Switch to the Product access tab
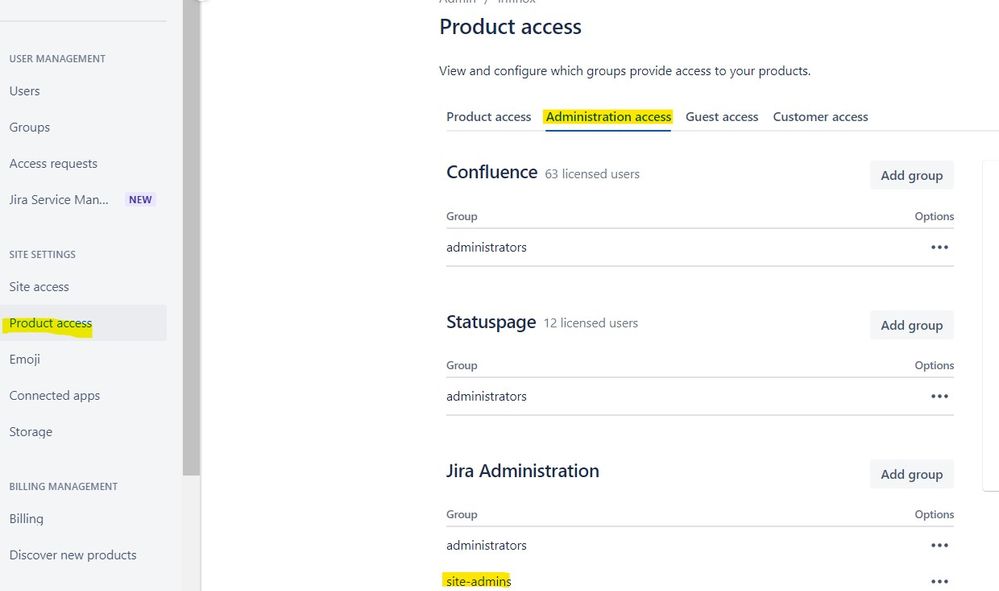This screenshot has height=591, width=999. [488, 117]
